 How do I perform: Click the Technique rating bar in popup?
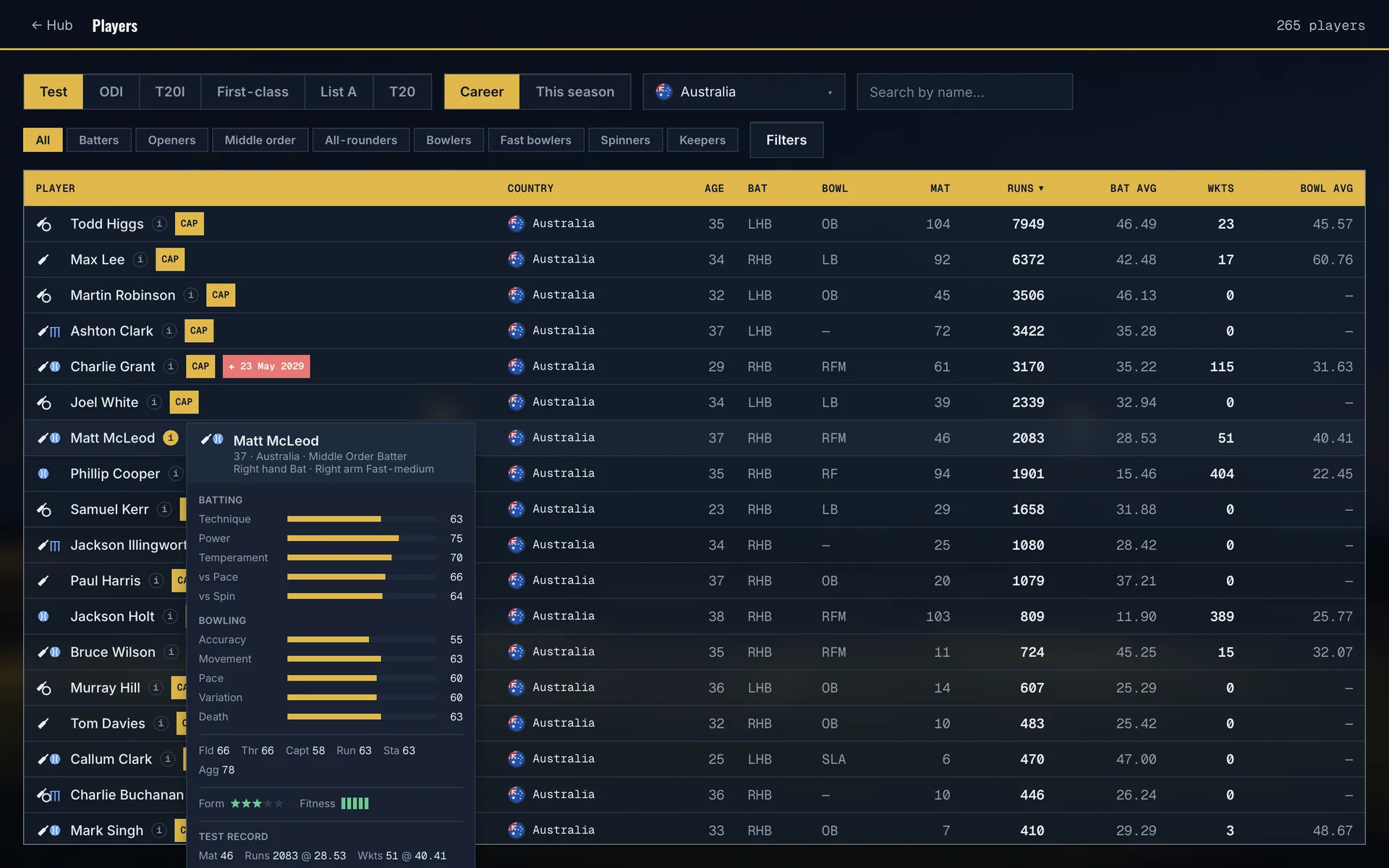click(x=362, y=519)
